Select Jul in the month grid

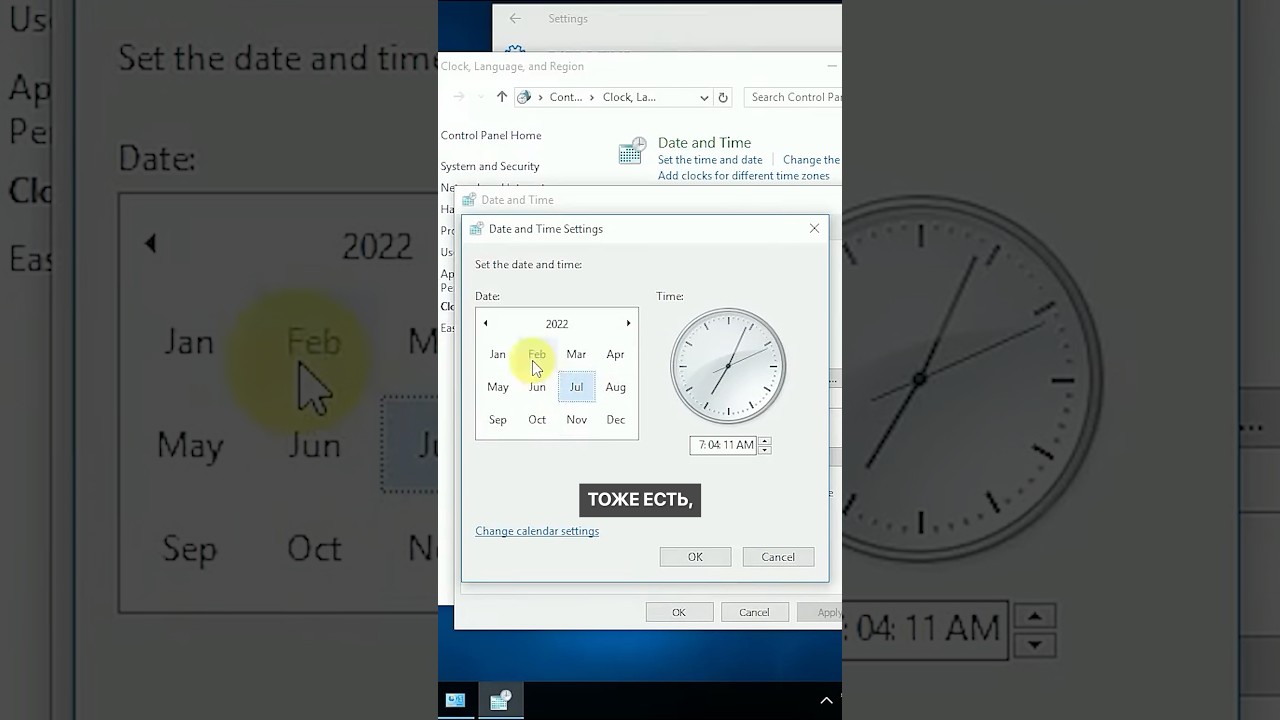coord(576,387)
